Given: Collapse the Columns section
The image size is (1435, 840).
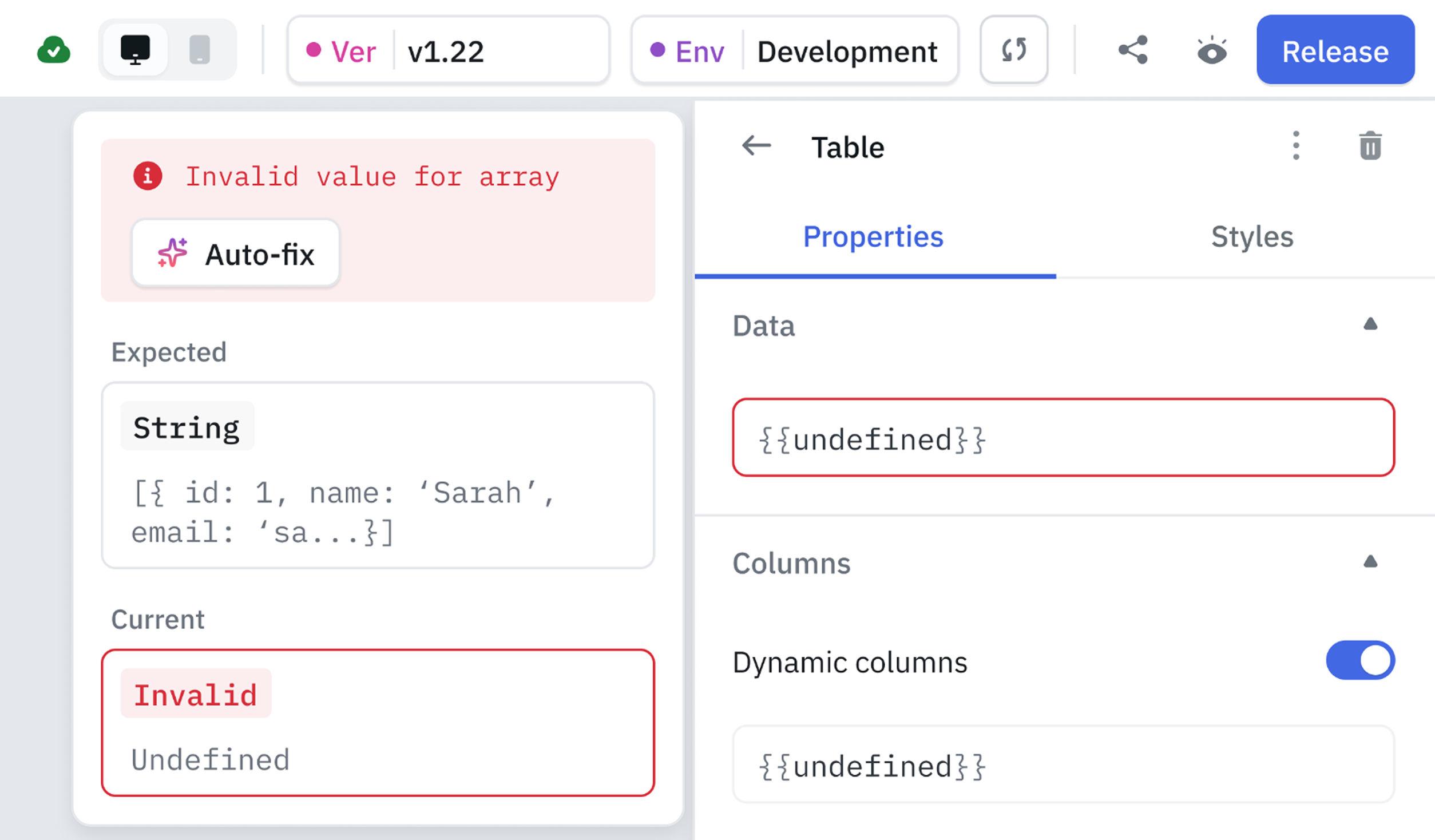Looking at the screenshot, I should pyautogui.click(x=1370, y=561).
